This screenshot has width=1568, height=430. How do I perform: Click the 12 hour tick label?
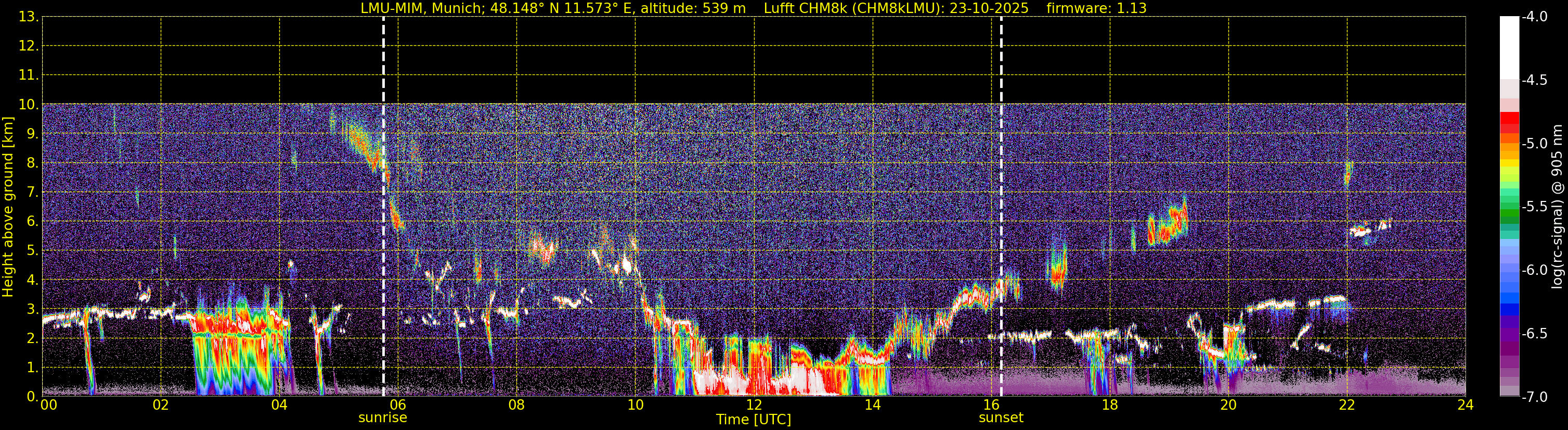[754, 405]
